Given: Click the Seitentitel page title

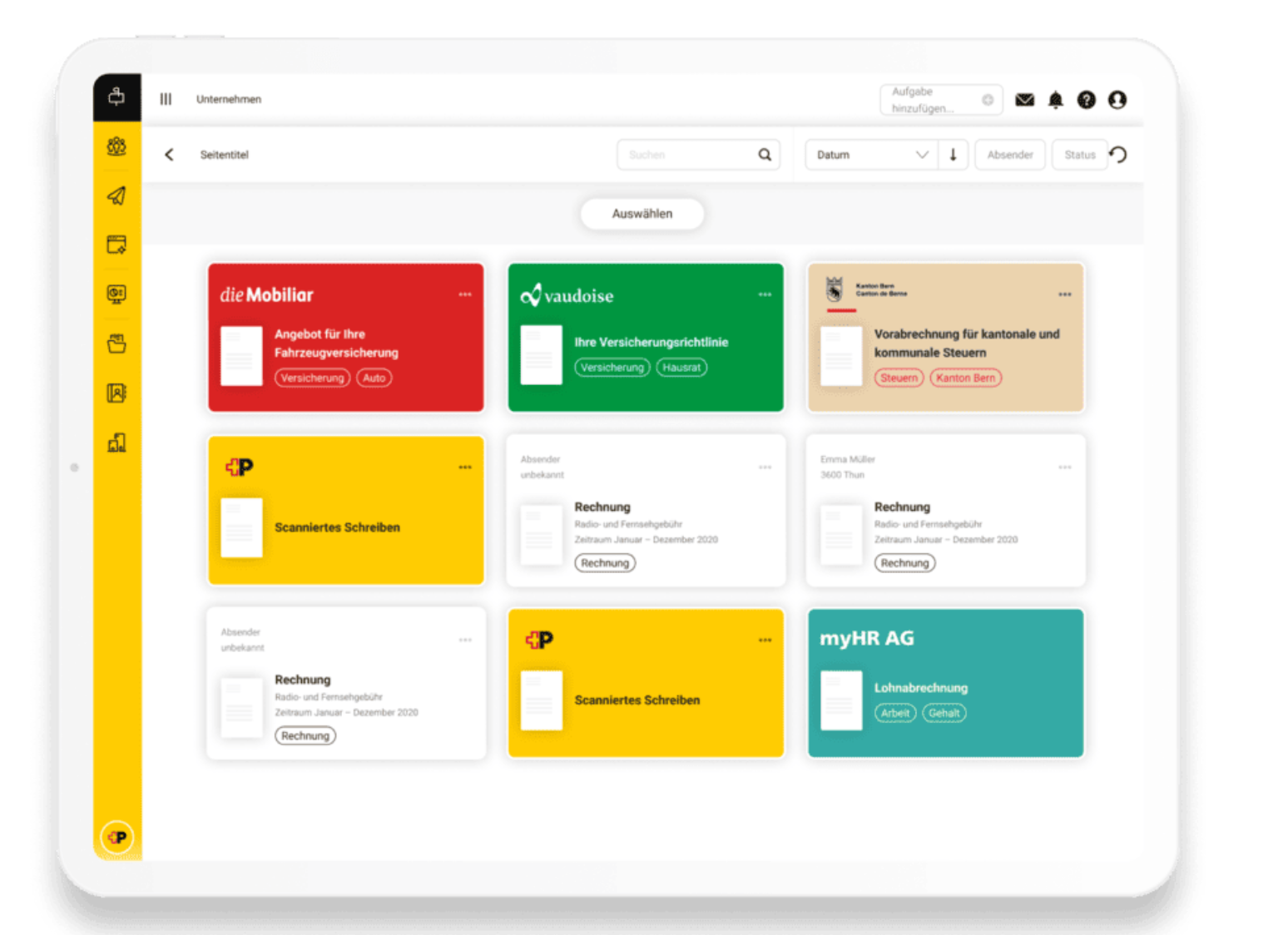Looking at the screenshot, I should pyautogui.click(x=225, y=155).
